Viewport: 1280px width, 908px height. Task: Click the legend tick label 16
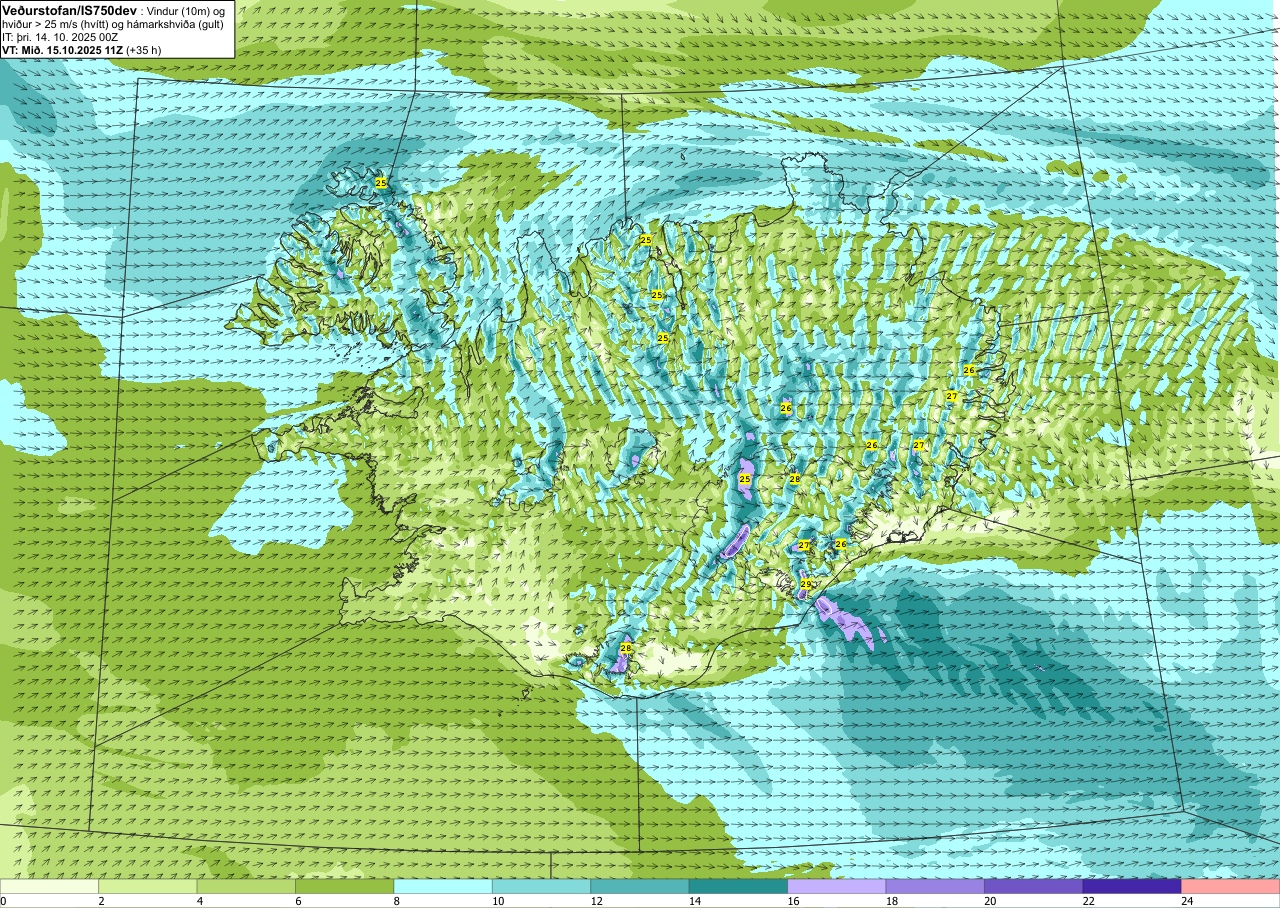tap(794, 901)
